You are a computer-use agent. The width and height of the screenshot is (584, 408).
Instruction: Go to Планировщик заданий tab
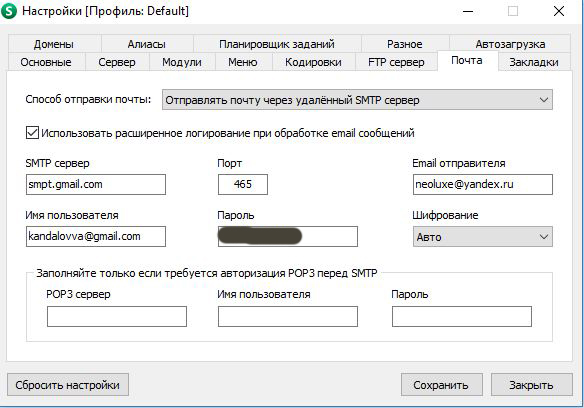coord(277,44)
